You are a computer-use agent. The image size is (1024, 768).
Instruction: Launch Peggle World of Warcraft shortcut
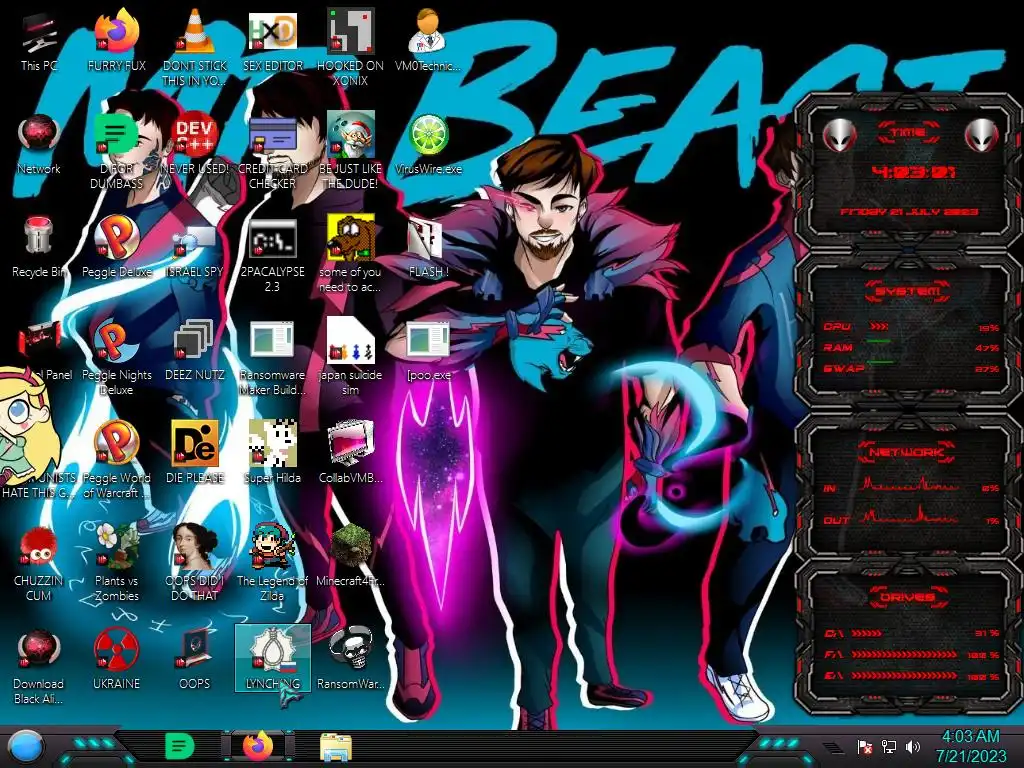(116, 458)
